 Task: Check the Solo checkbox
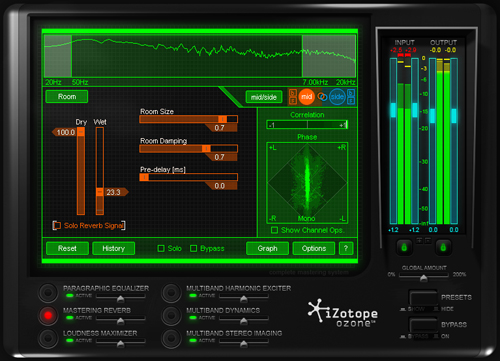point(161,248)
